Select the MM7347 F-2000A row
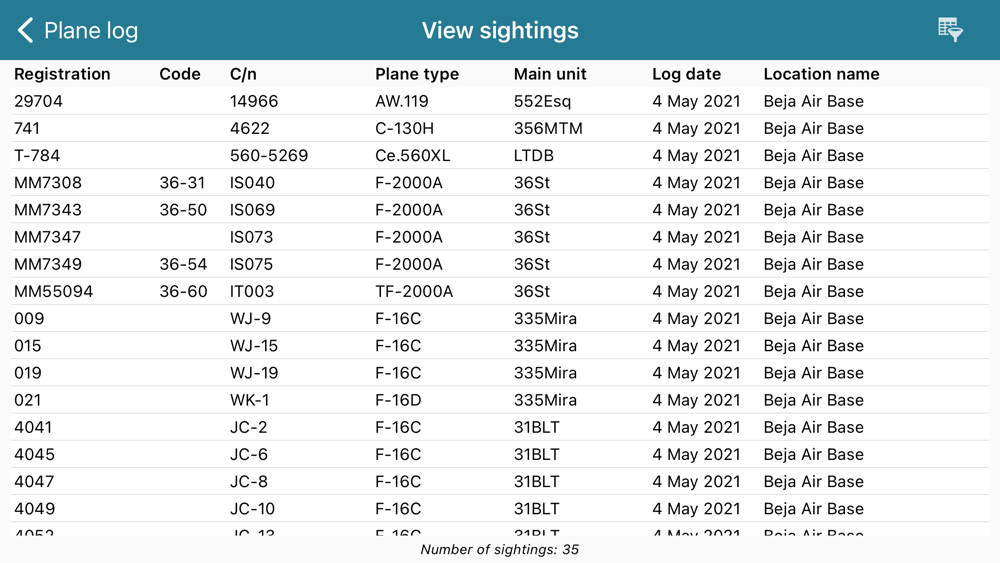Screen dimensions: 1000x563 point(500,237)
